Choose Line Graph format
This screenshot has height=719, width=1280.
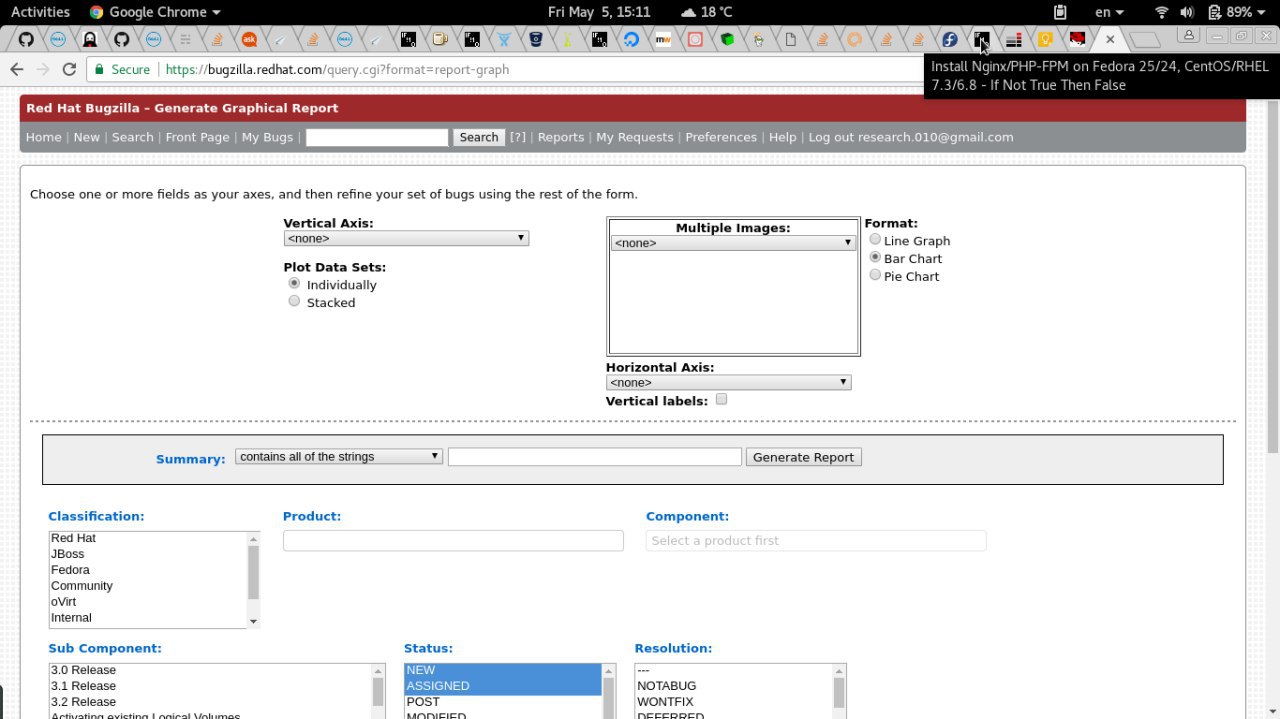point(875,240)
